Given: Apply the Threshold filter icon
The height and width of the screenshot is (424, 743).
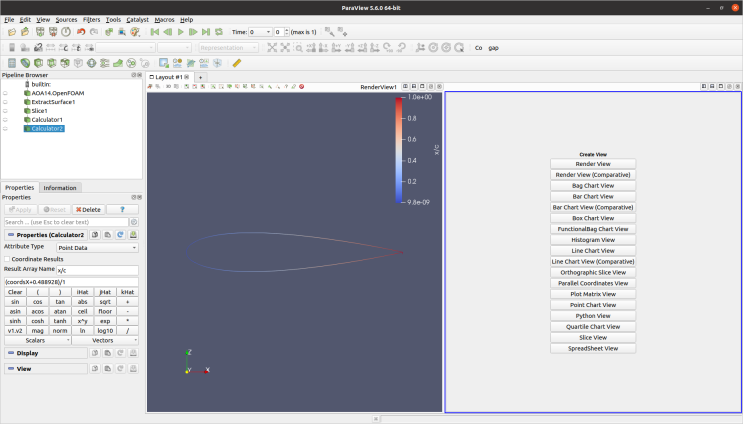Looking at the screenshot, I should [65, 63].
